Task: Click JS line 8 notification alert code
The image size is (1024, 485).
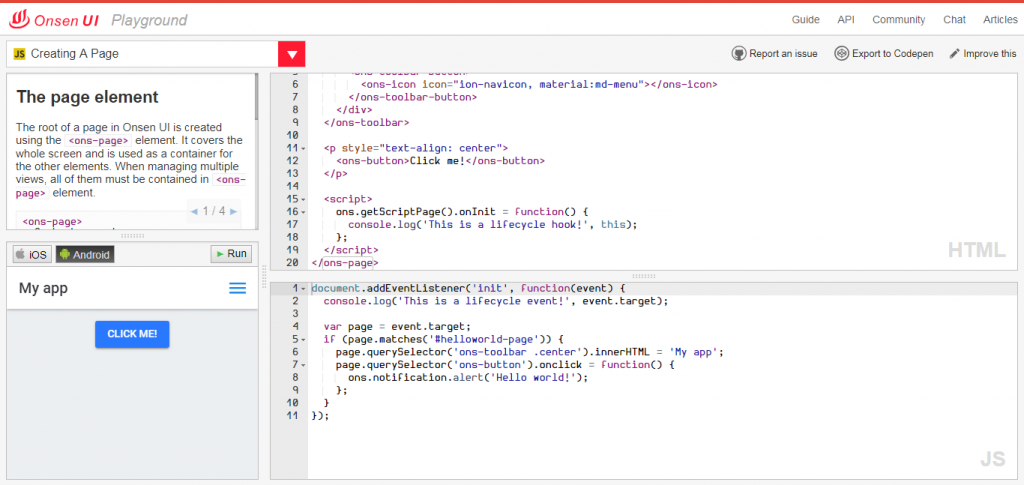Action: point(468,377)
